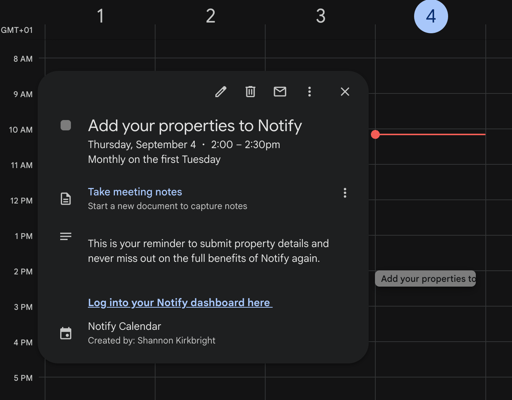Screen dimensions: 512x400
Task: Click the document icon beside meeting notes
Action: (66, 199)
